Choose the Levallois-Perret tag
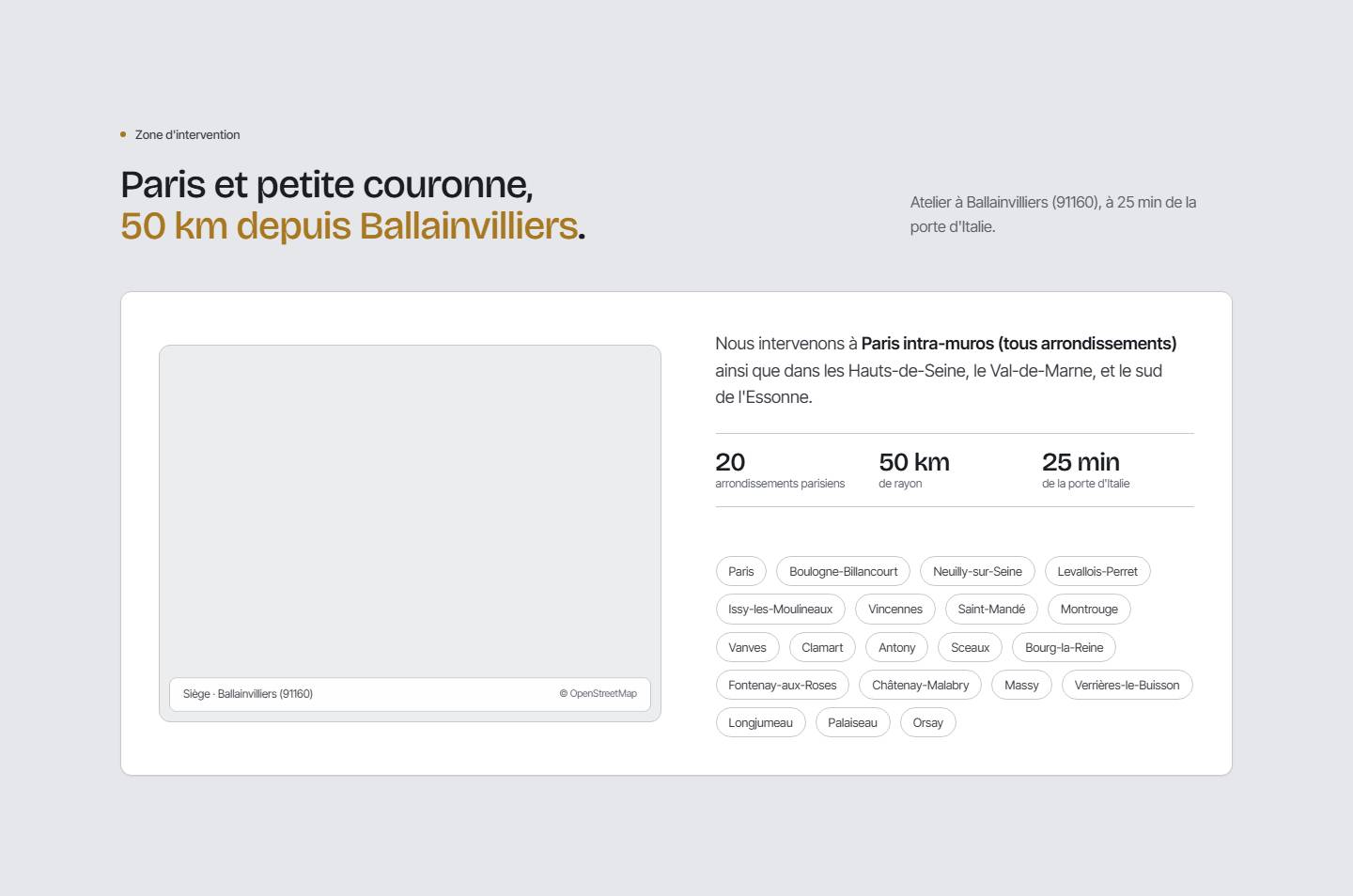 click(1097, 571)
